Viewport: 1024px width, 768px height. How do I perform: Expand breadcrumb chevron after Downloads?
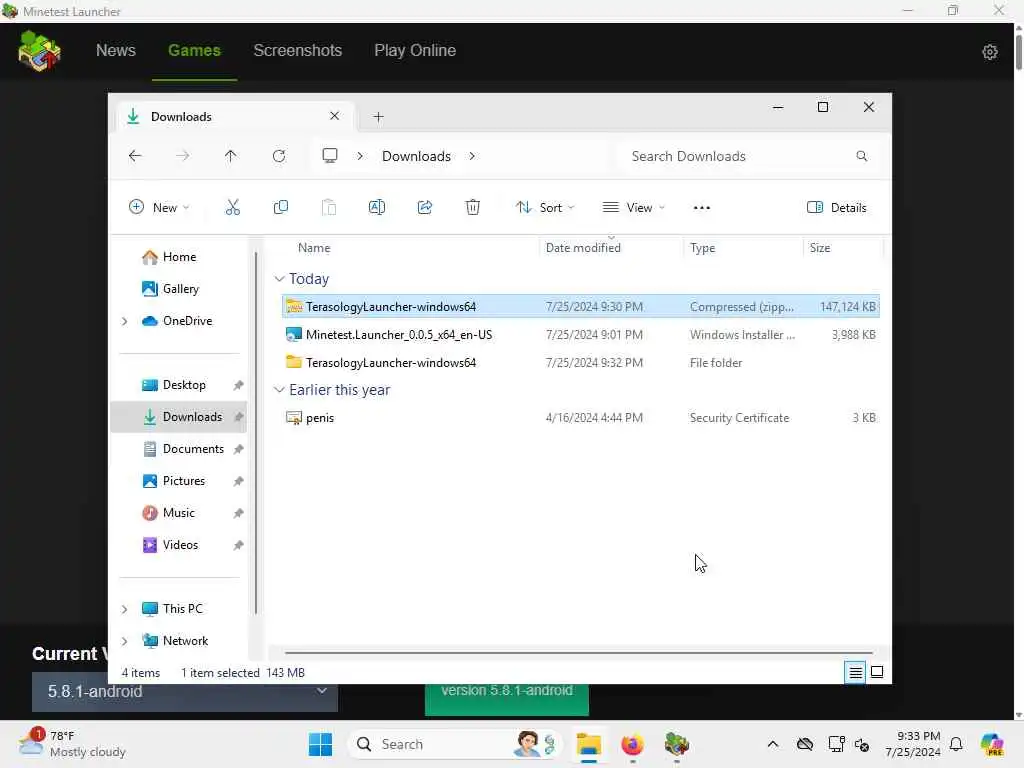click(472, 156)
